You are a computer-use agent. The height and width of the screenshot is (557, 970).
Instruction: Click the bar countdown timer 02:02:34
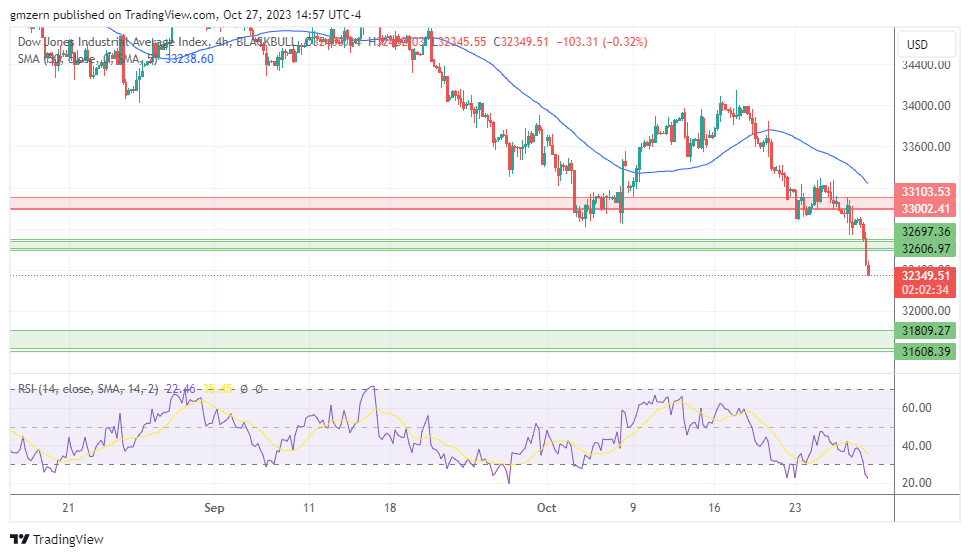click(x=925, y=290)
